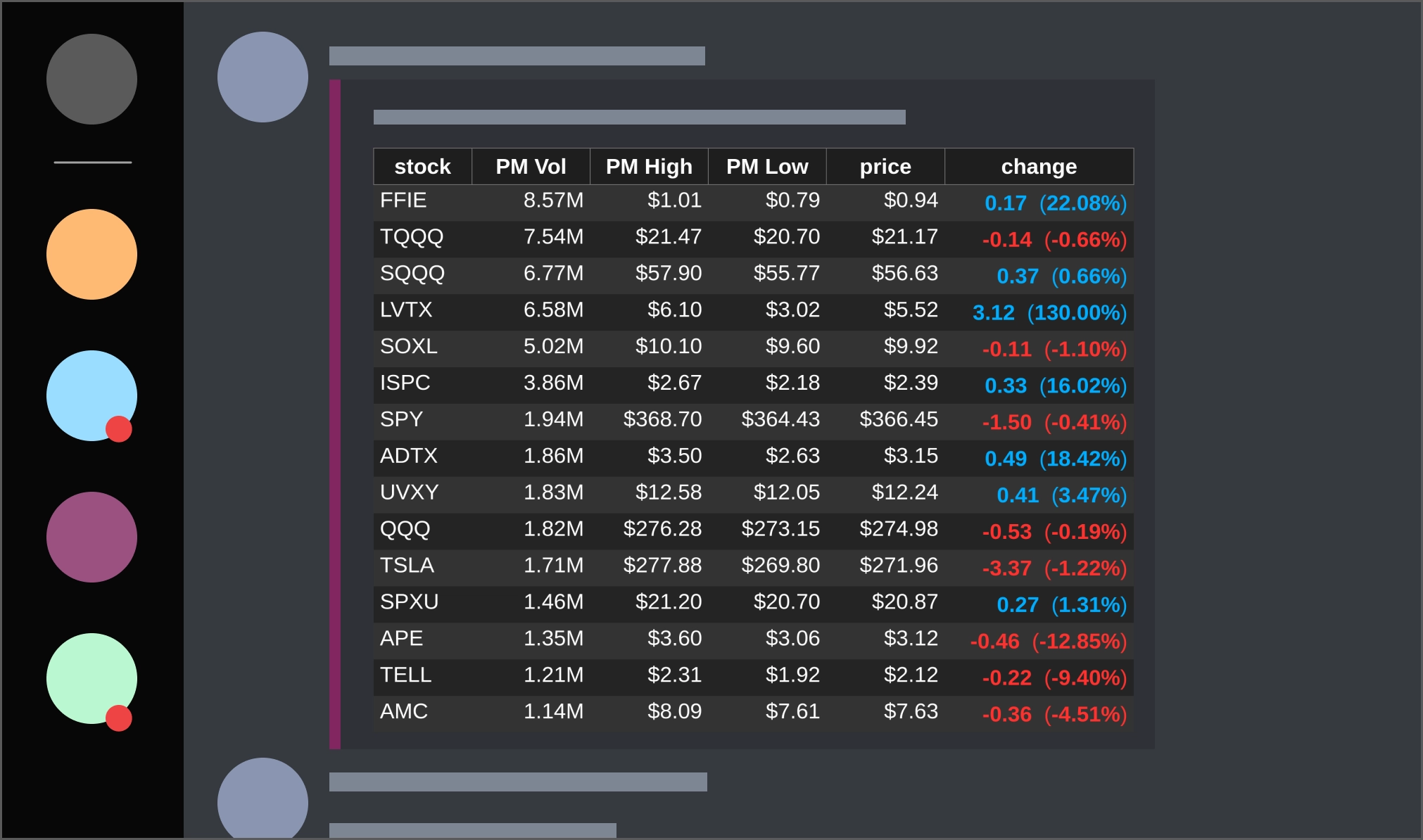This screenshot has height=840, width=1423.
Task: Click the price column header
Action: pos(885,167)
